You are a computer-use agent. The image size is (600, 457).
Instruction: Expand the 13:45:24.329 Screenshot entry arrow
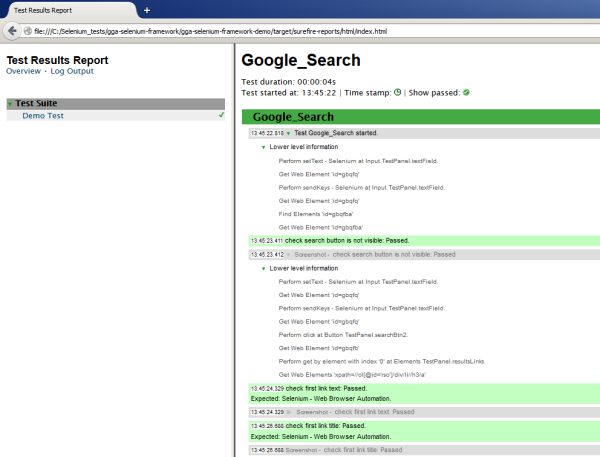289,411
